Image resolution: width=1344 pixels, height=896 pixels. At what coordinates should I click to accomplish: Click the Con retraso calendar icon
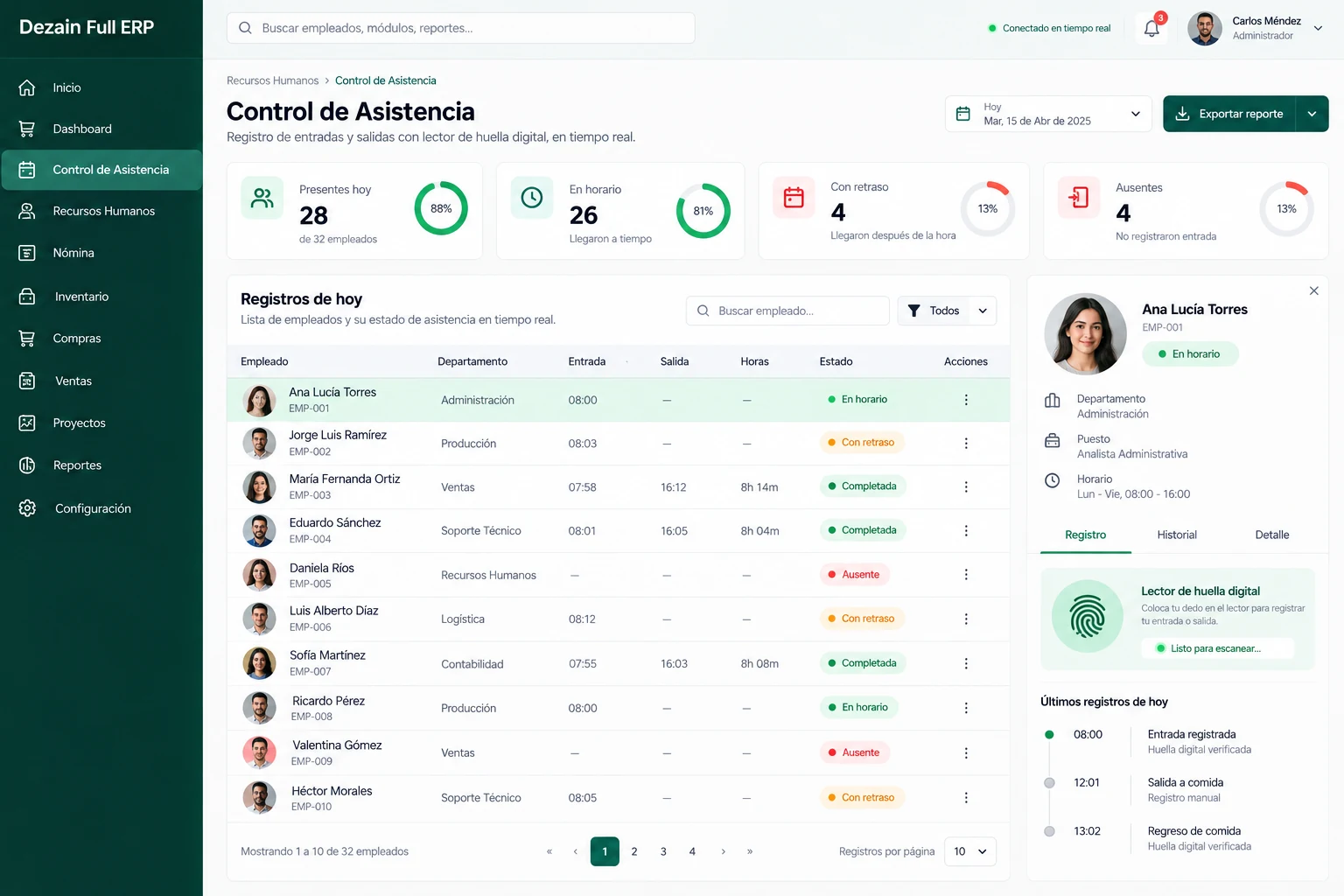pos(794,197)
